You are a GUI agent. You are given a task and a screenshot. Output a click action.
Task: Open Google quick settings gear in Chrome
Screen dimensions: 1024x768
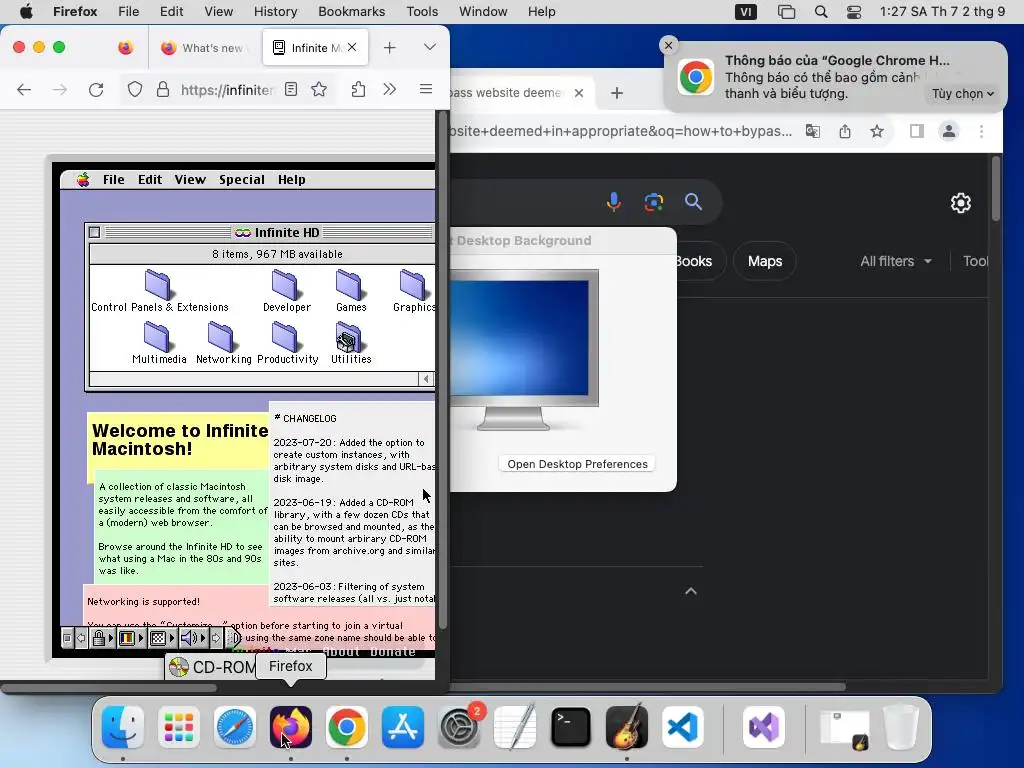tap(961, 203)
